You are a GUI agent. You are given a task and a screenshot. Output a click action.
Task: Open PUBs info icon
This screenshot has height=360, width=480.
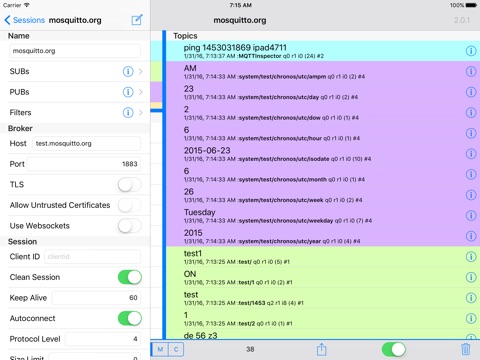[128, 92]
